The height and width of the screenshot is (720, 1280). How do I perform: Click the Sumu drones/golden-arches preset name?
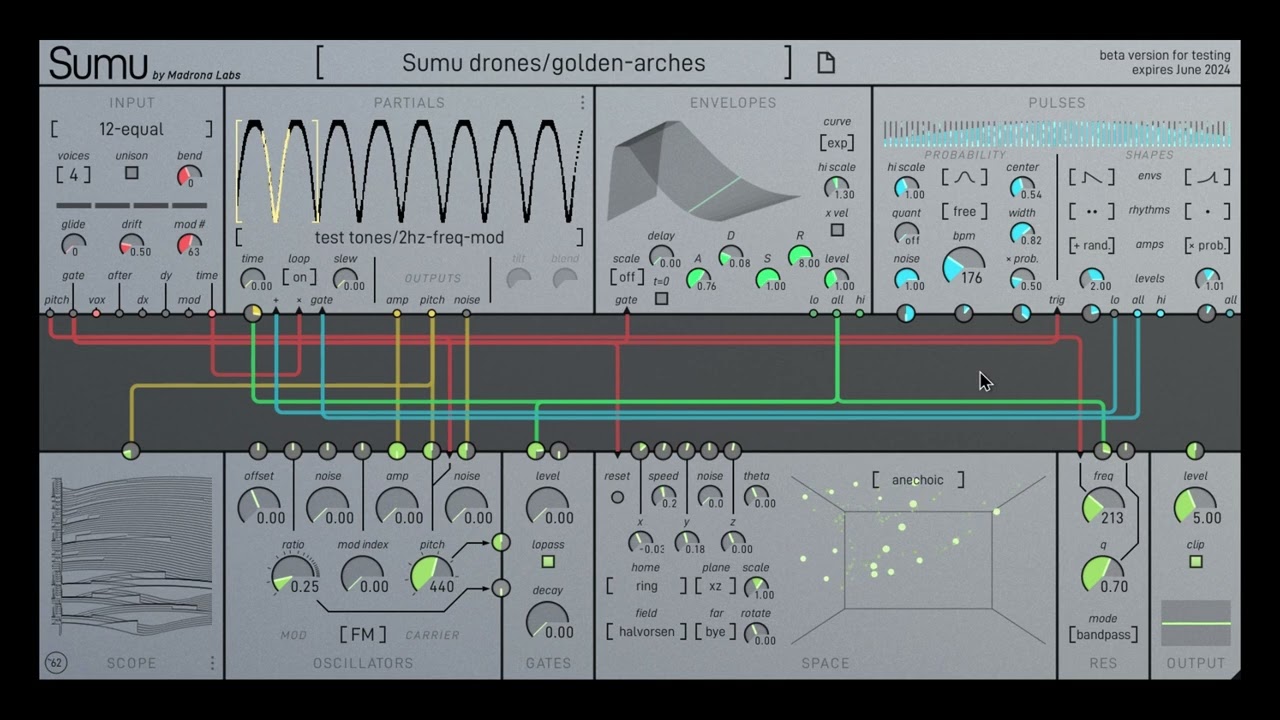coord(555,63)
